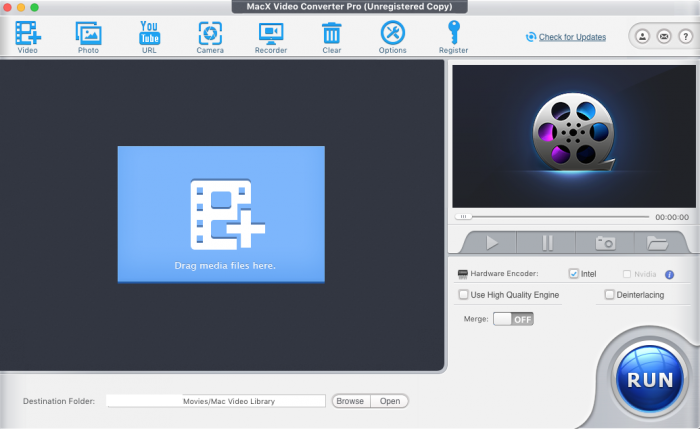This screenshot has width=700, height=429.
Task: Pause the preview playback
Action: coord(547,243)
